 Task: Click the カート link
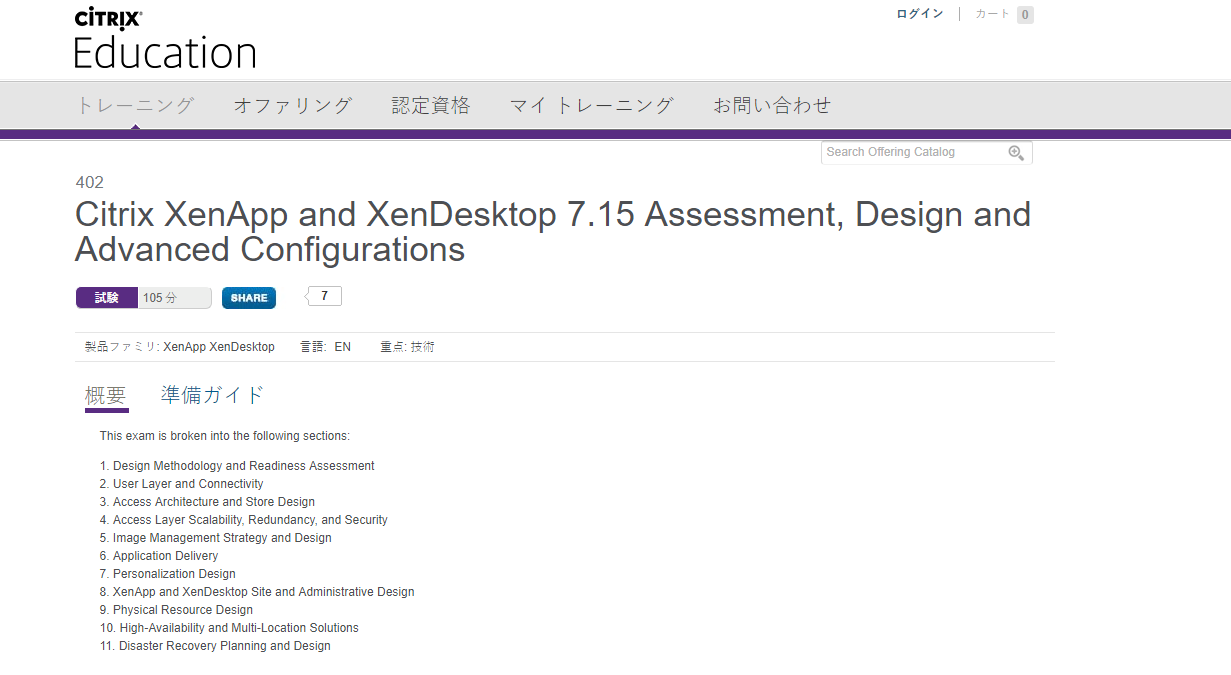pos(993,14)
